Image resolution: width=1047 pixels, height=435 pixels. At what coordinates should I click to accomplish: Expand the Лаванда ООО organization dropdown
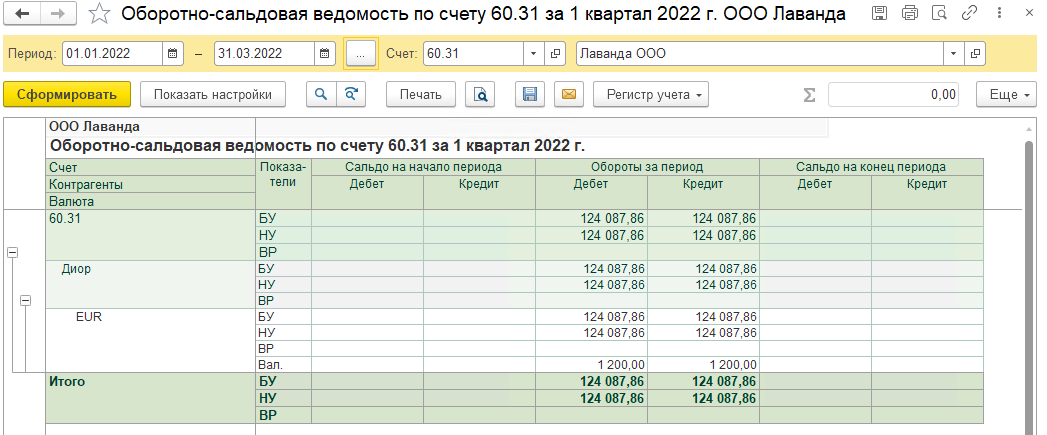click(x=953, y=53)
